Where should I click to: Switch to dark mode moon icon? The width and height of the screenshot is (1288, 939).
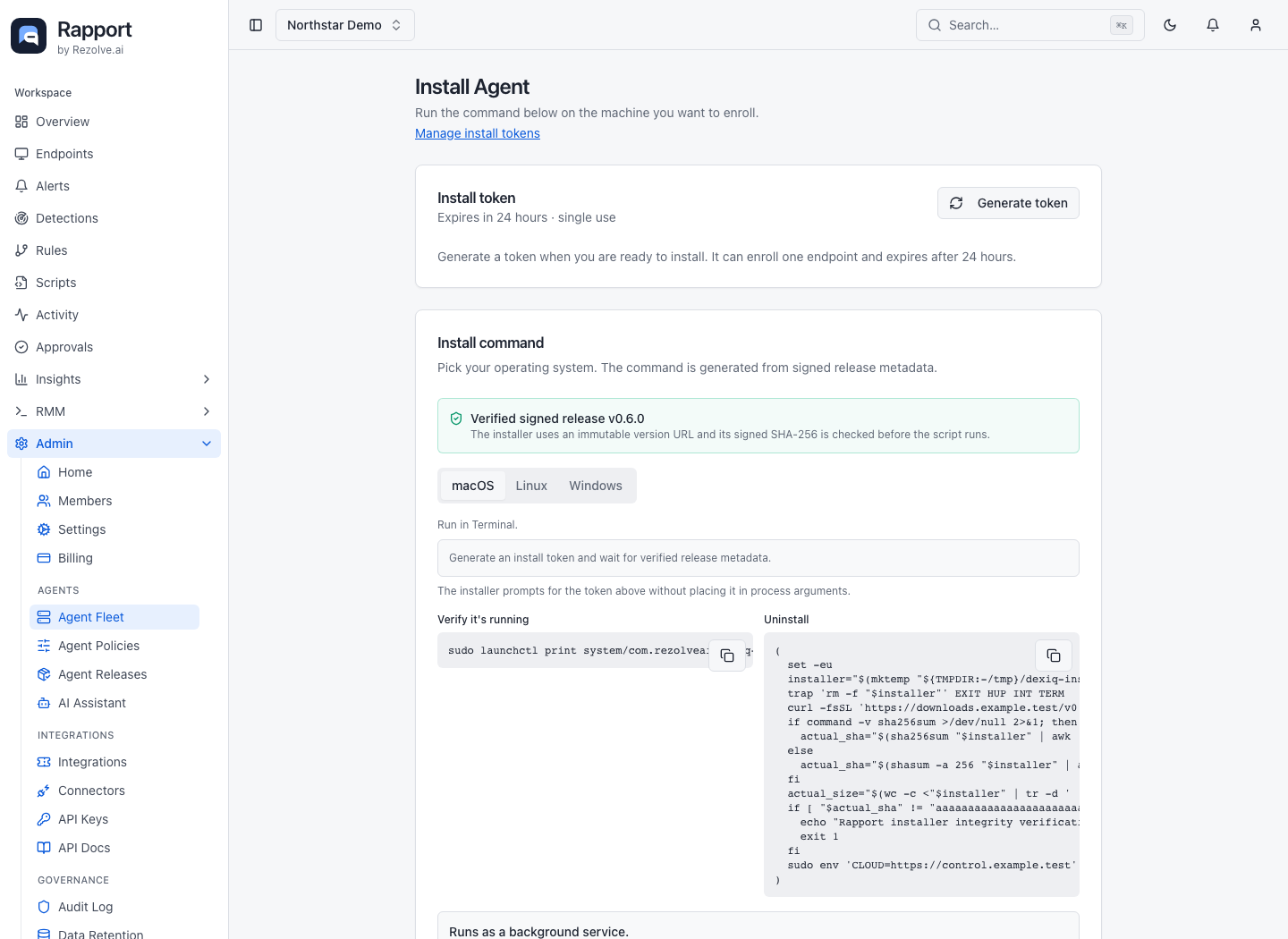coord(1170,25)
